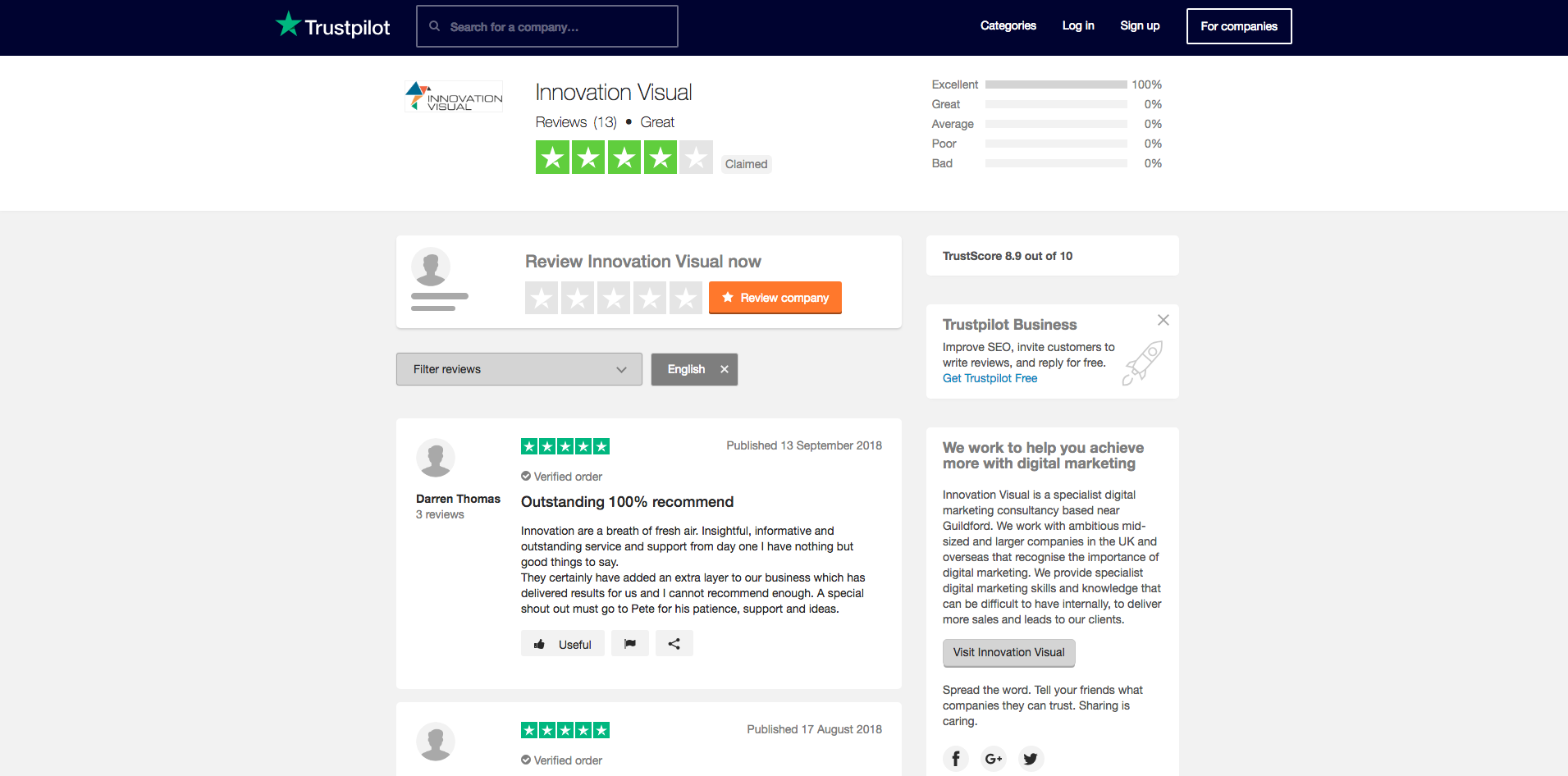This screenshot has width=1568, height=776.
Task: Open Sign up
Action: point(1140,26)
